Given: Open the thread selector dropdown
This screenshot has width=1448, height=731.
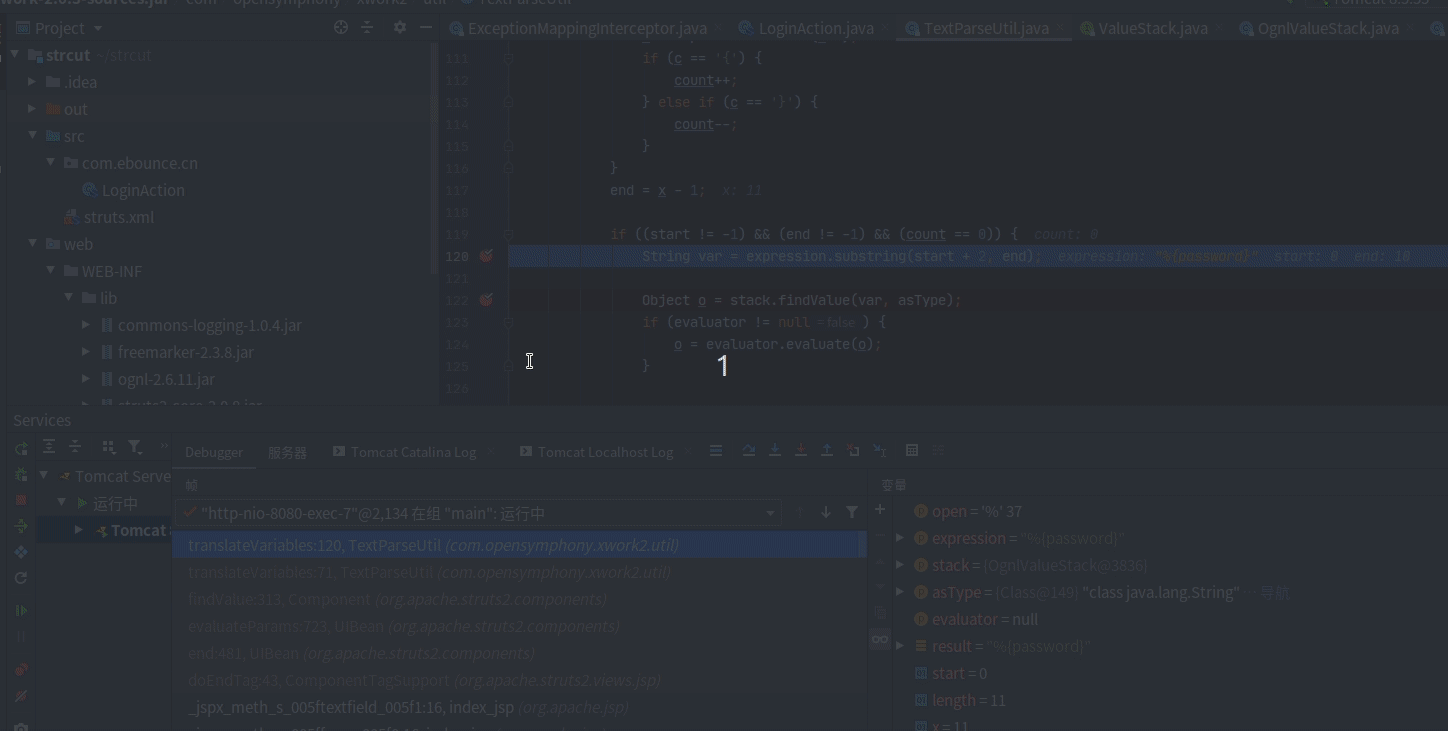Looking at the screenshot, I should tap(771, 513).
